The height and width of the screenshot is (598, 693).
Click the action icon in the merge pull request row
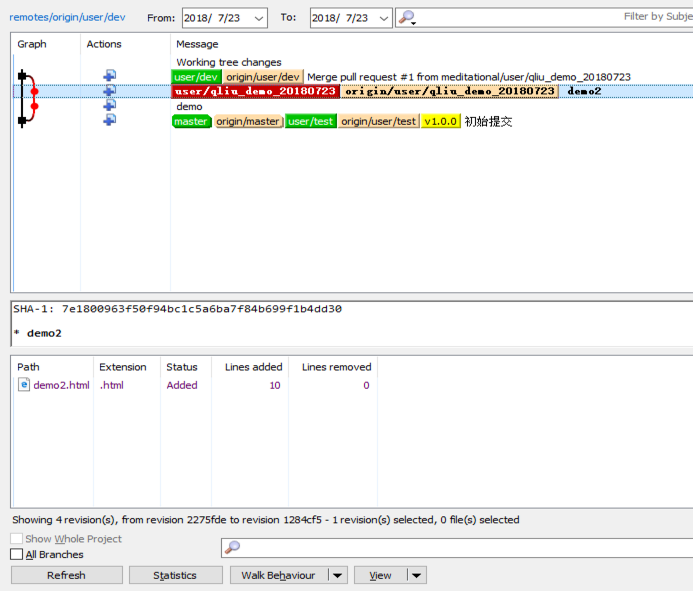pos(109,76)
